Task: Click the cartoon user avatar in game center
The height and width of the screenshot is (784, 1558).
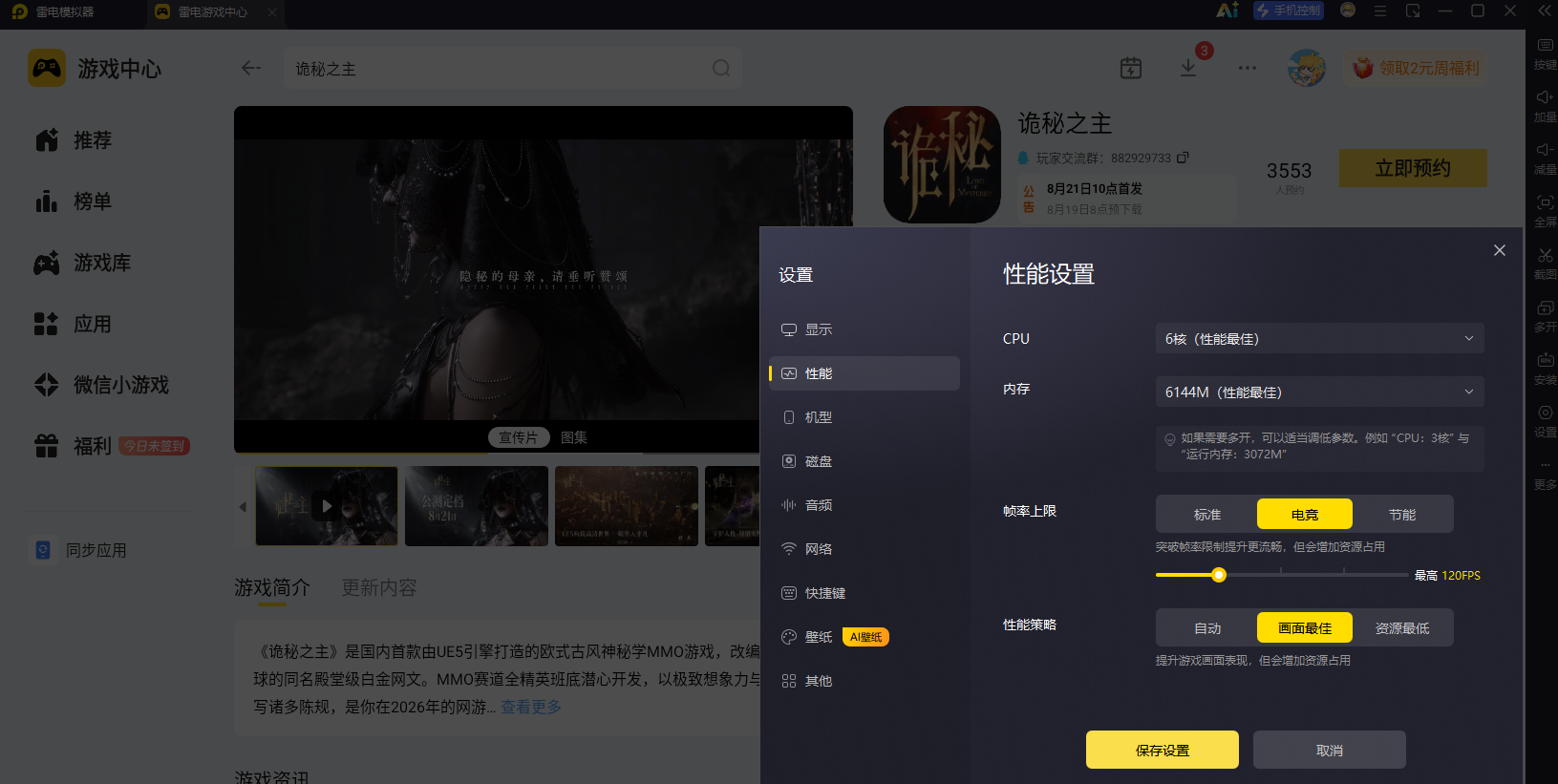Action: (x=1306, y=68)
